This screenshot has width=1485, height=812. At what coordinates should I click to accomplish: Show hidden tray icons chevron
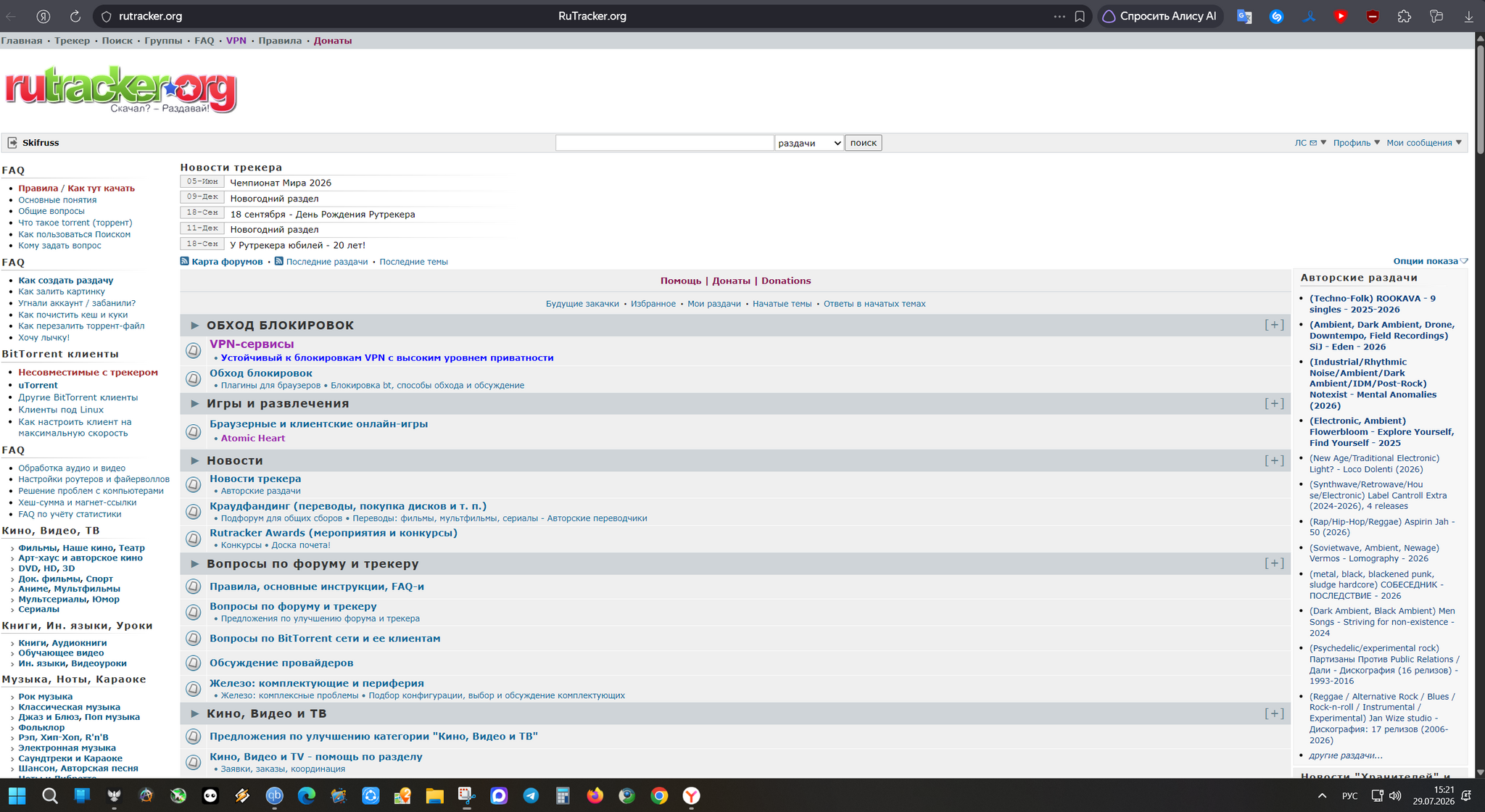coord(1322,795)
